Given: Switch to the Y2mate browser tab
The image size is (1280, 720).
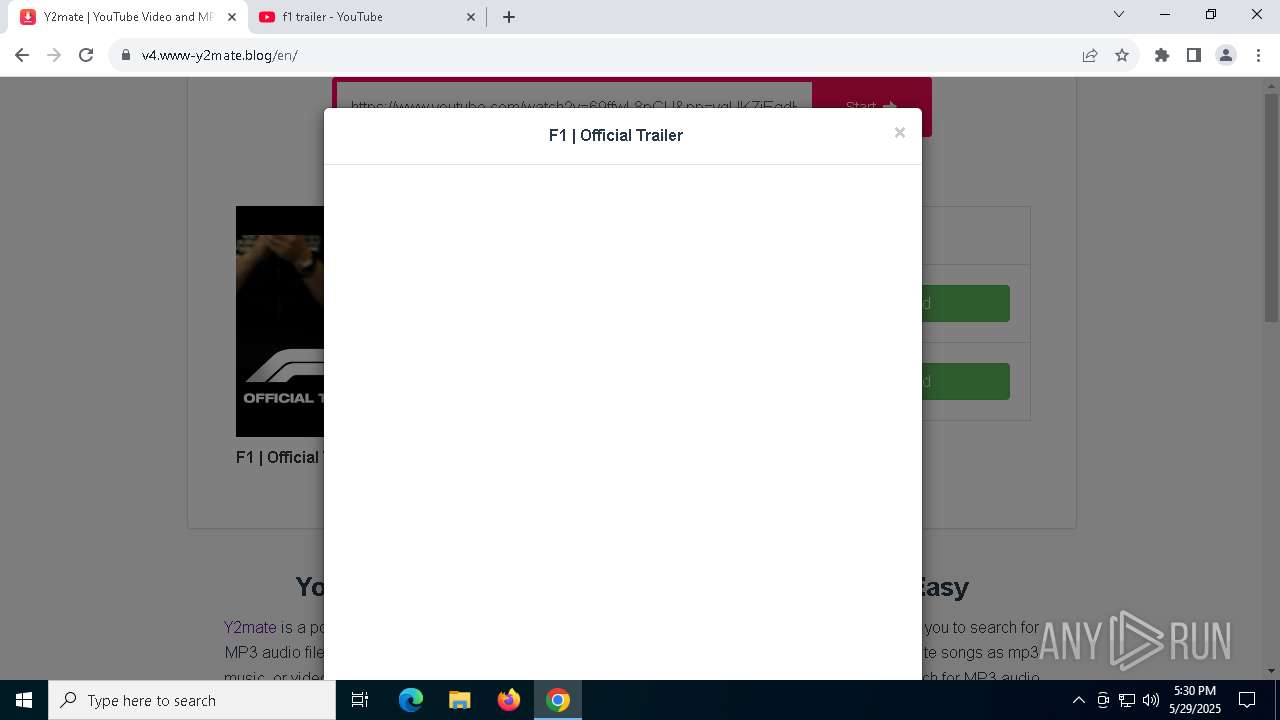Looking at the screenshot, I should [x=127, y=17].
